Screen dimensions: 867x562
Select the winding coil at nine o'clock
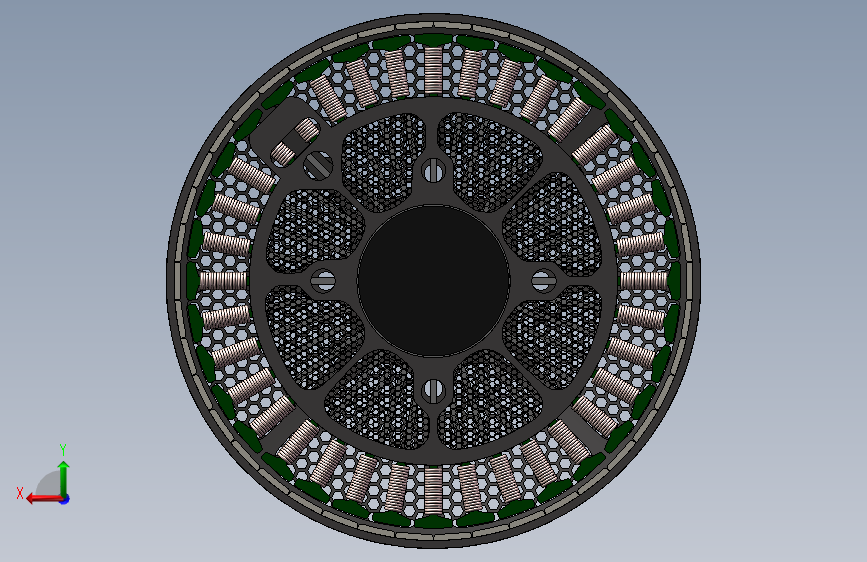(x=223, y=281)
